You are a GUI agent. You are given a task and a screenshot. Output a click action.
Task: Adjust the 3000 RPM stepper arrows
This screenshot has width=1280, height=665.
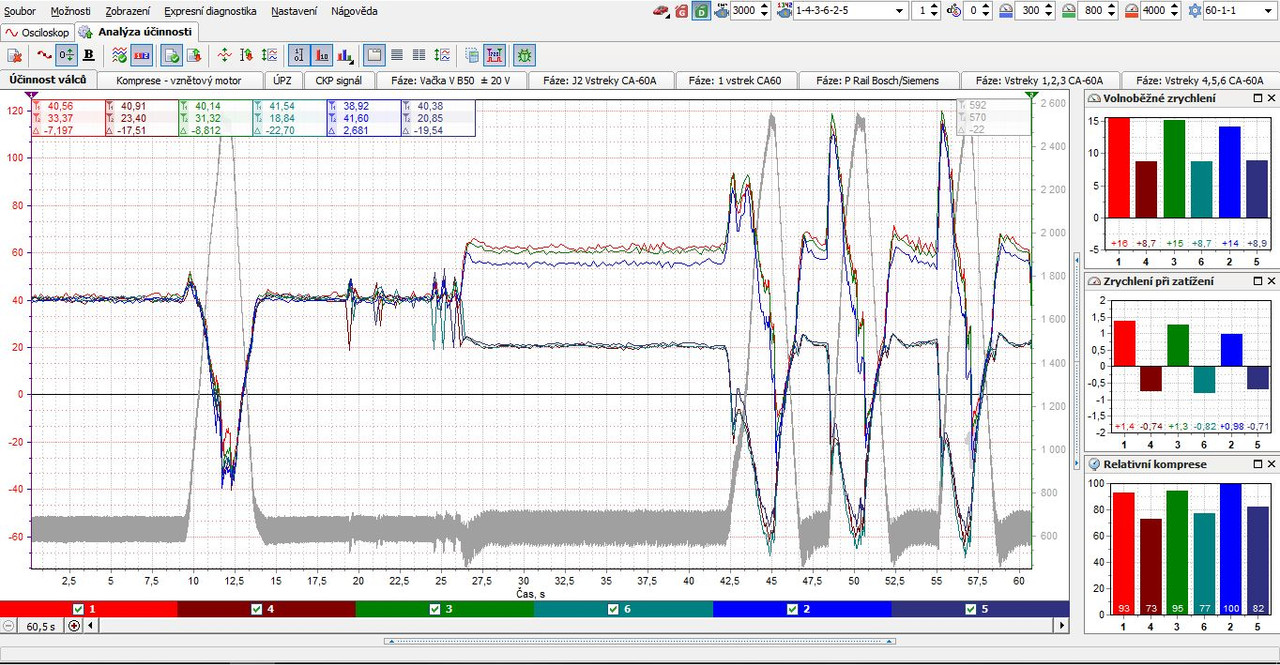point(765,11)
